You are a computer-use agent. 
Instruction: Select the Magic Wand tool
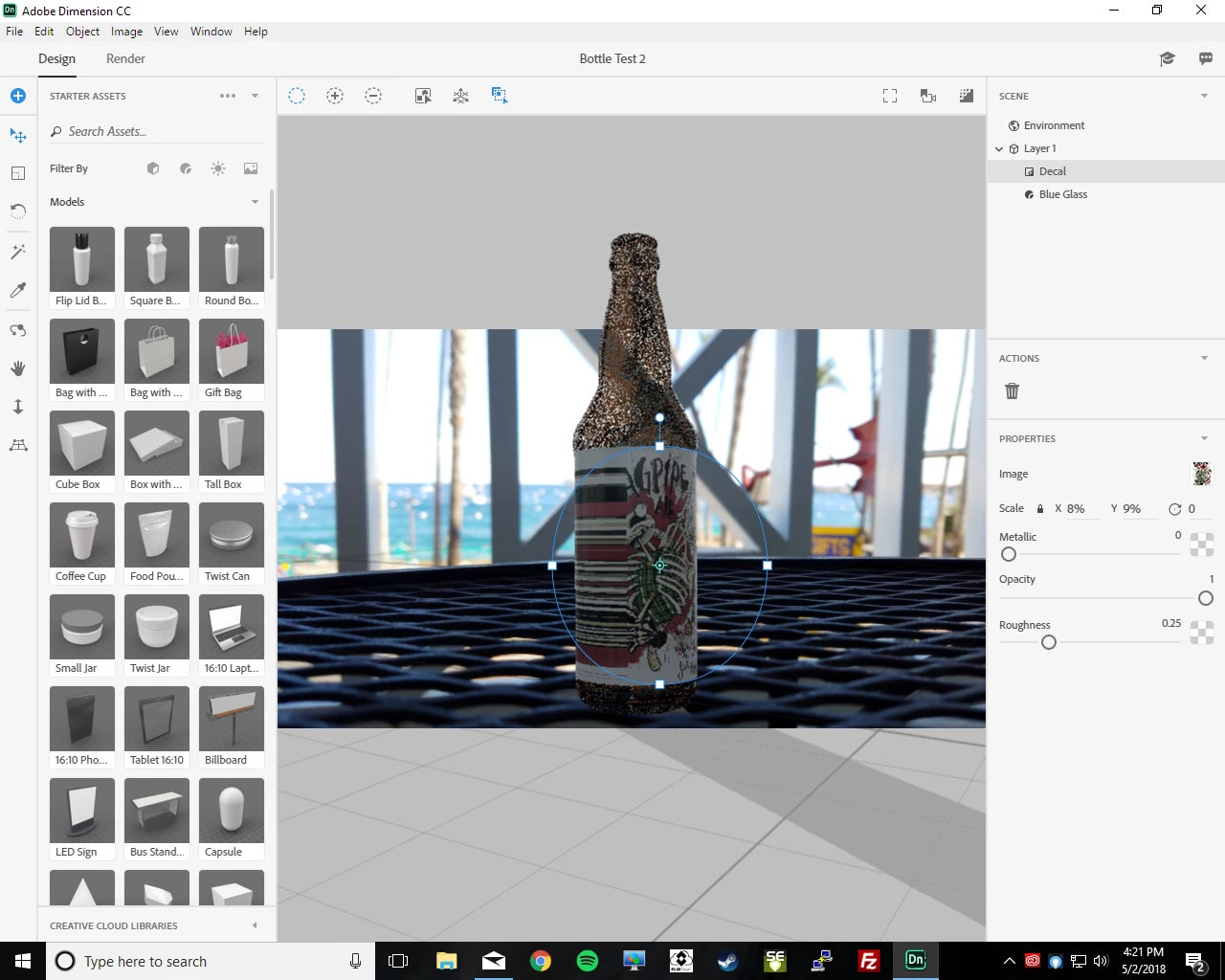click(17, 252)
